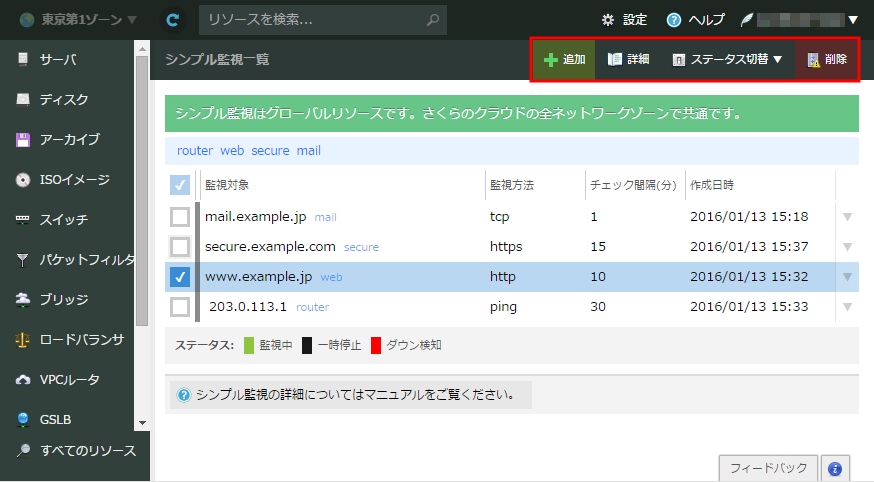Filter by the router tag link
Viewport: 874px width, 482px height.
tap(195, 151)
